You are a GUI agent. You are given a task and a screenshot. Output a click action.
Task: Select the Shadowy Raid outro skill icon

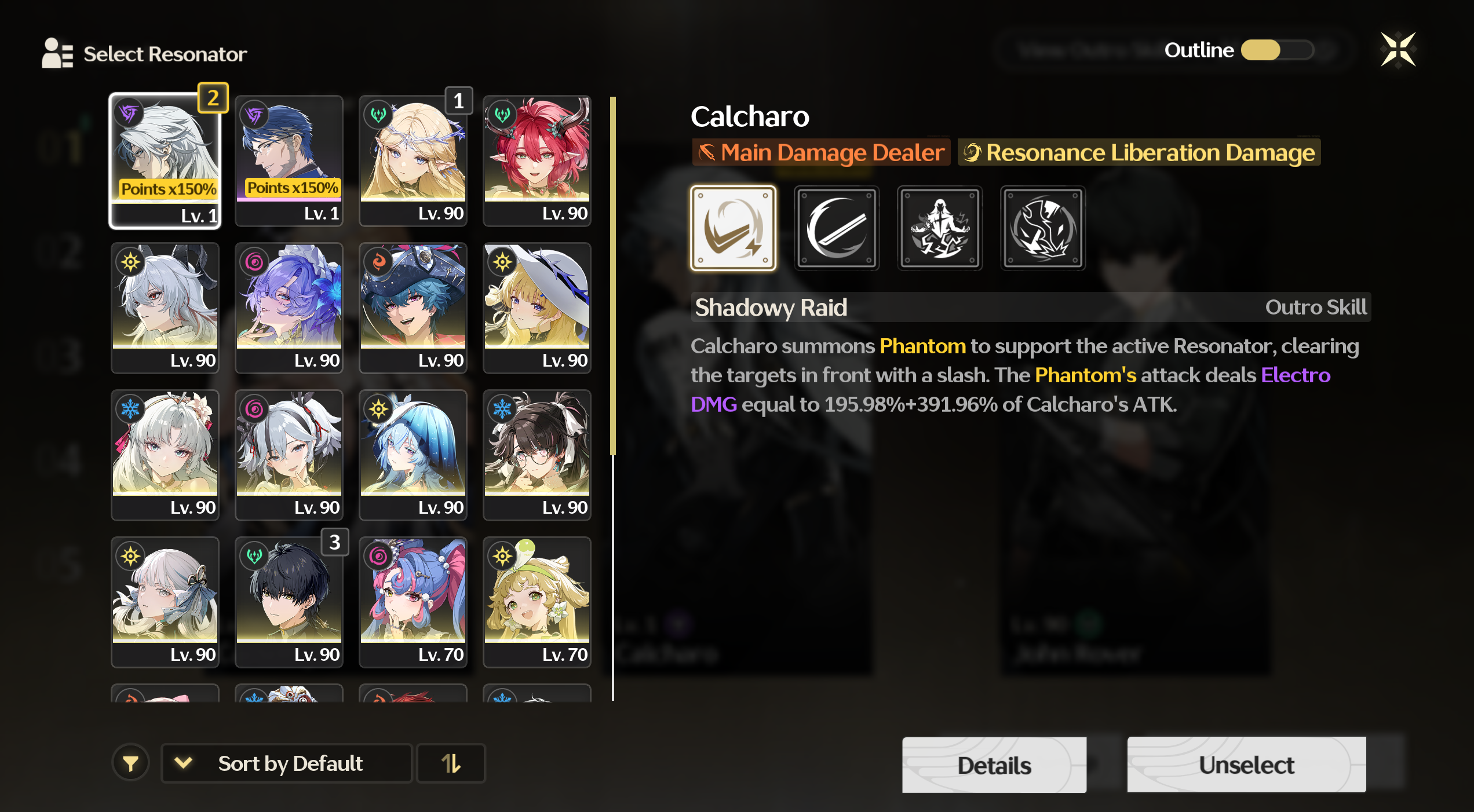coord(733,228)
